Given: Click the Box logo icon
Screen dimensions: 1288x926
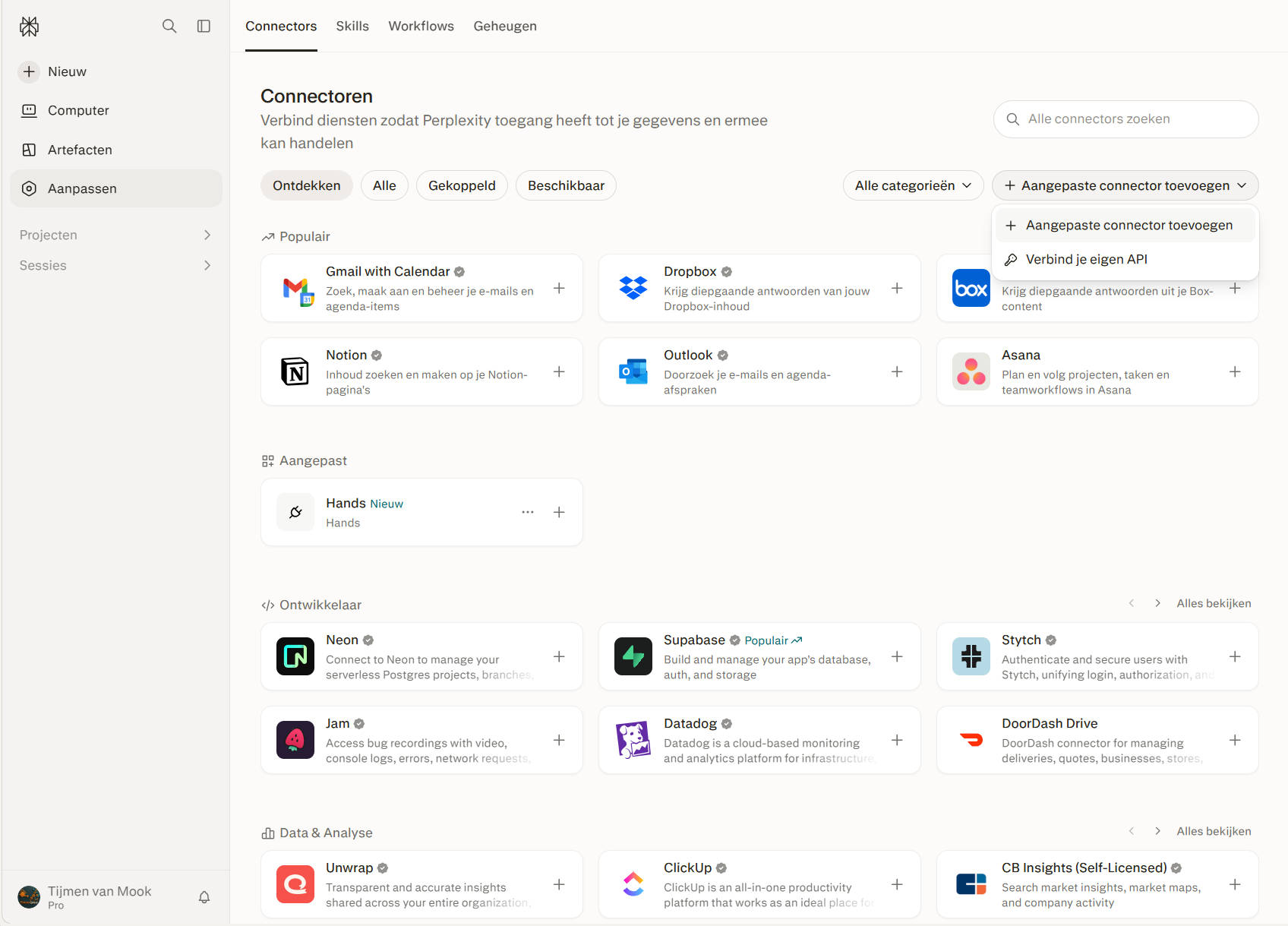Looking at the screenshot, I should 971,289.
